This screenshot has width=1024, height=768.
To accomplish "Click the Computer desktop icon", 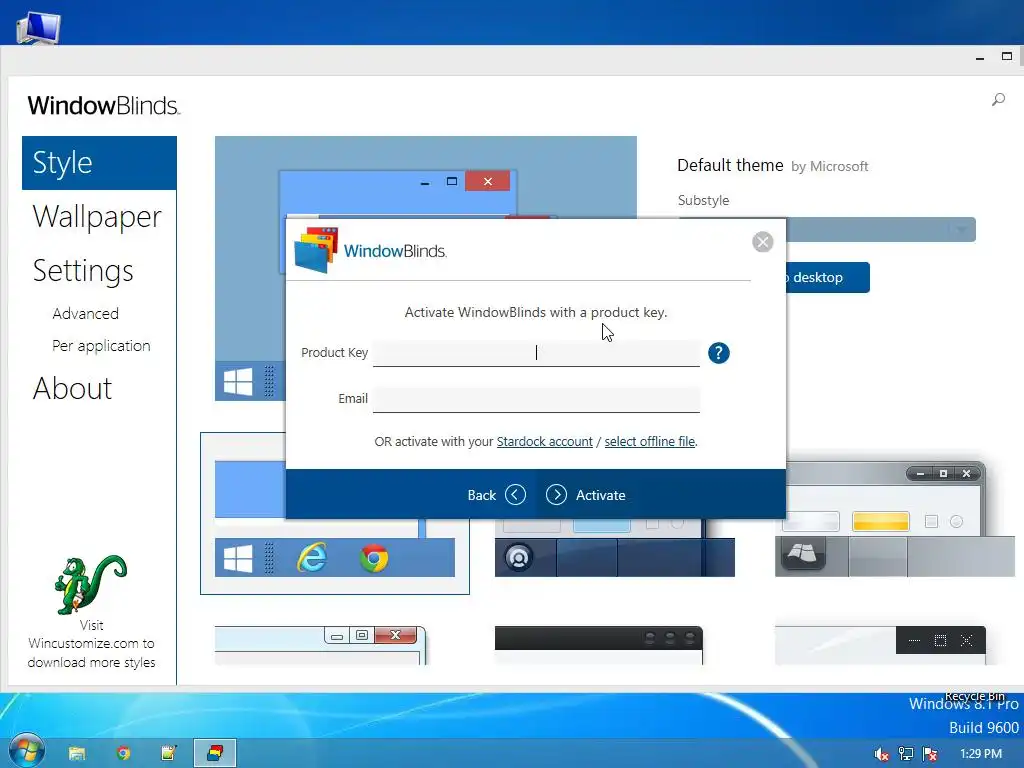I will coord(39,27).
